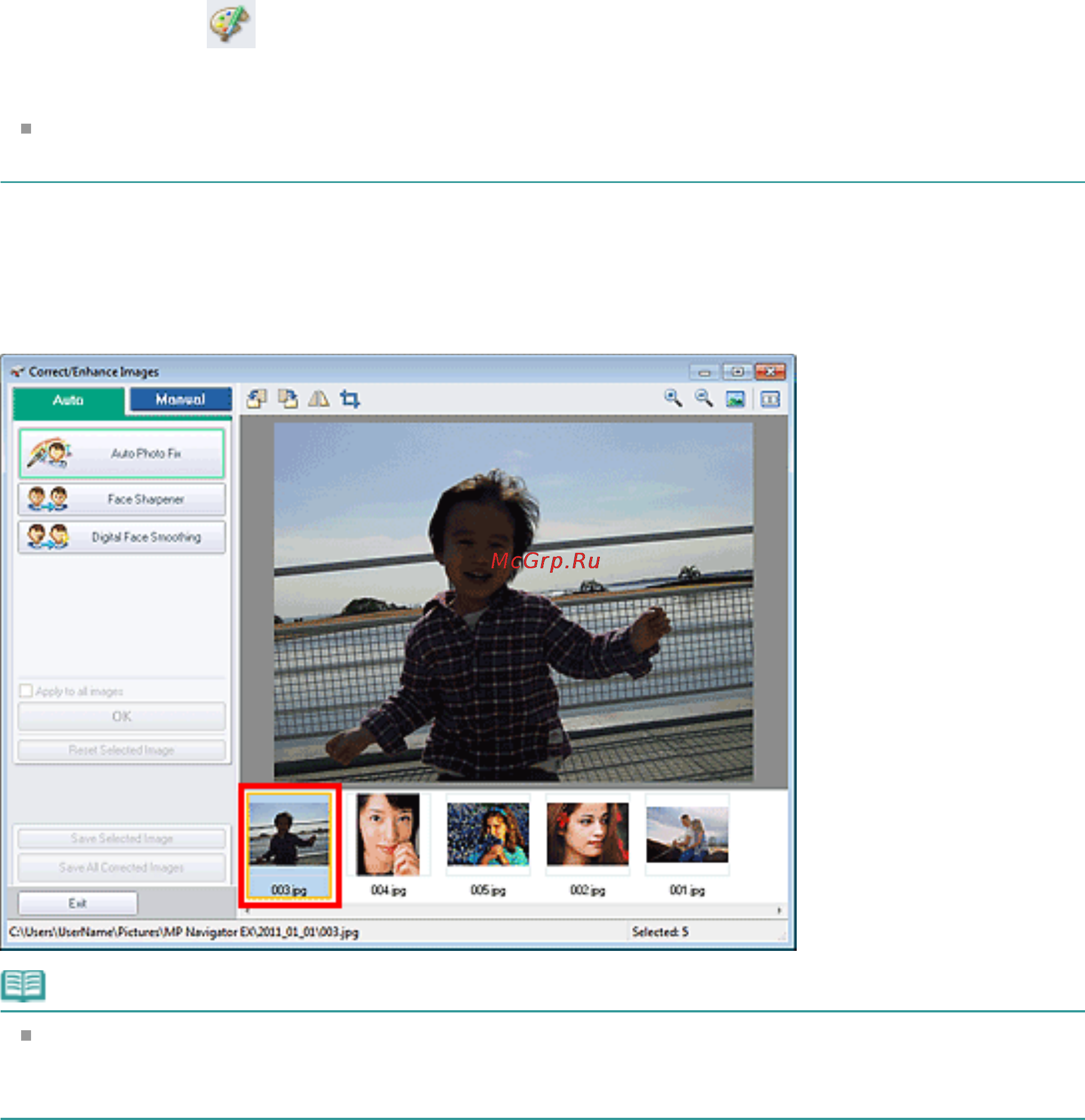Close the Correct/Enhance Images window

tap(770, 372)
